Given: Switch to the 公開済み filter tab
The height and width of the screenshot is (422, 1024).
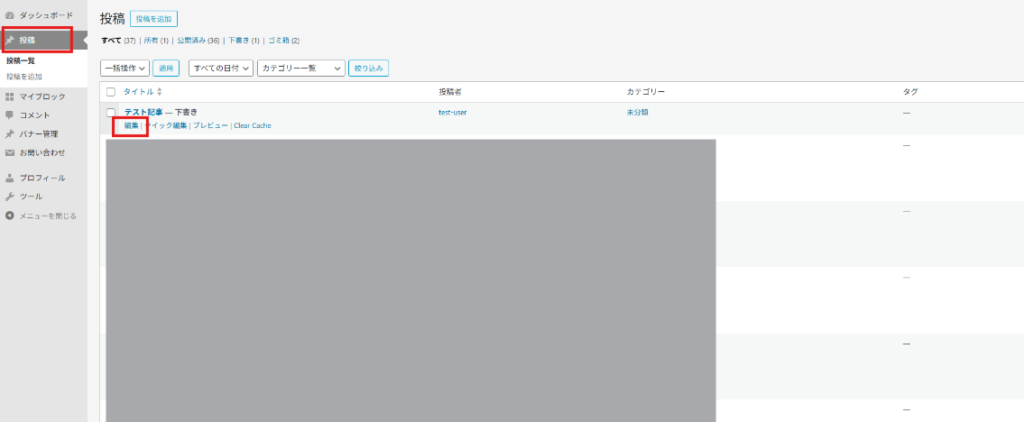Looking at the screenshot, I should pos(190,40).
